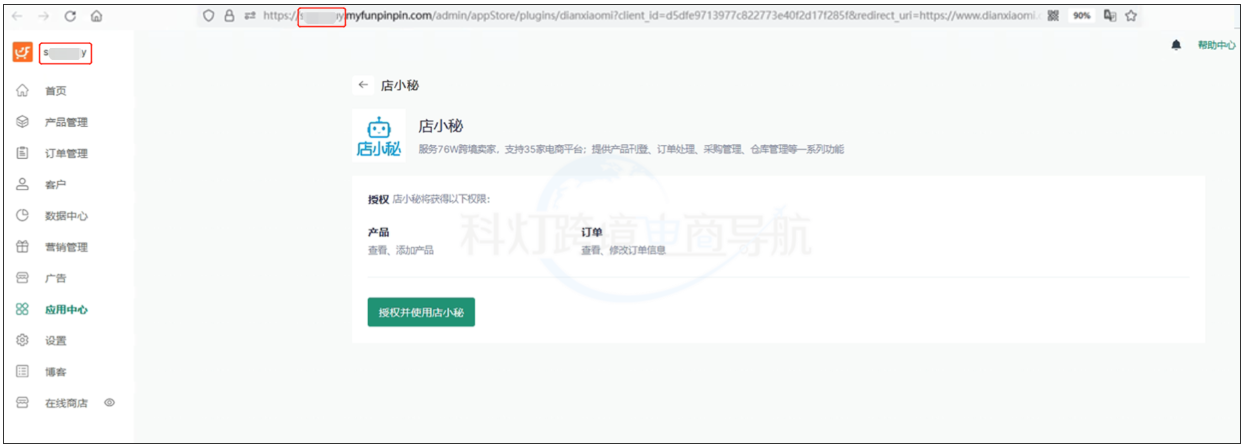Click the 店小秘 robot logo

[379, 136]
